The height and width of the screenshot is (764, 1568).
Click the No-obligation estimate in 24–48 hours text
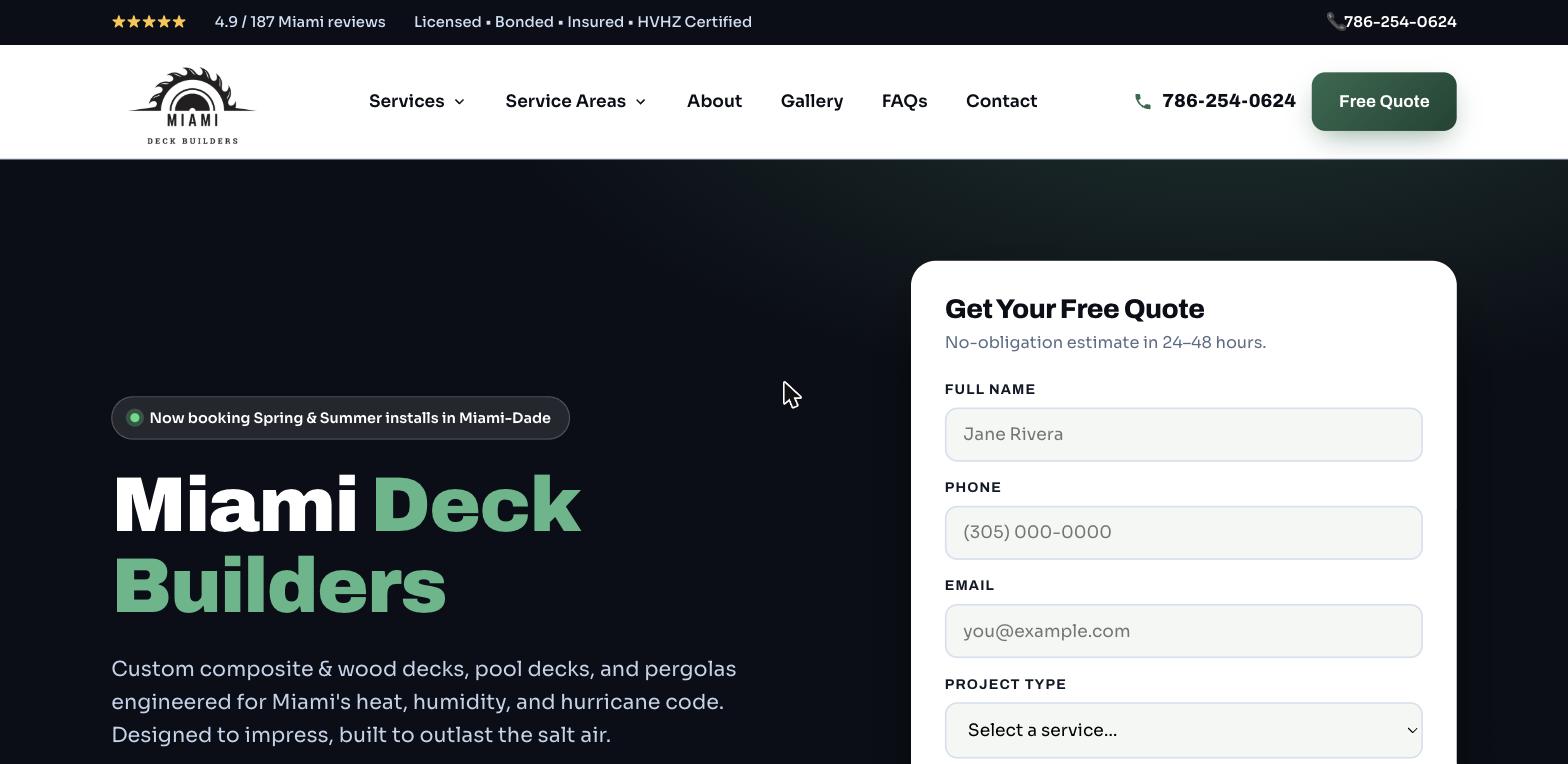pos(1105,342)
